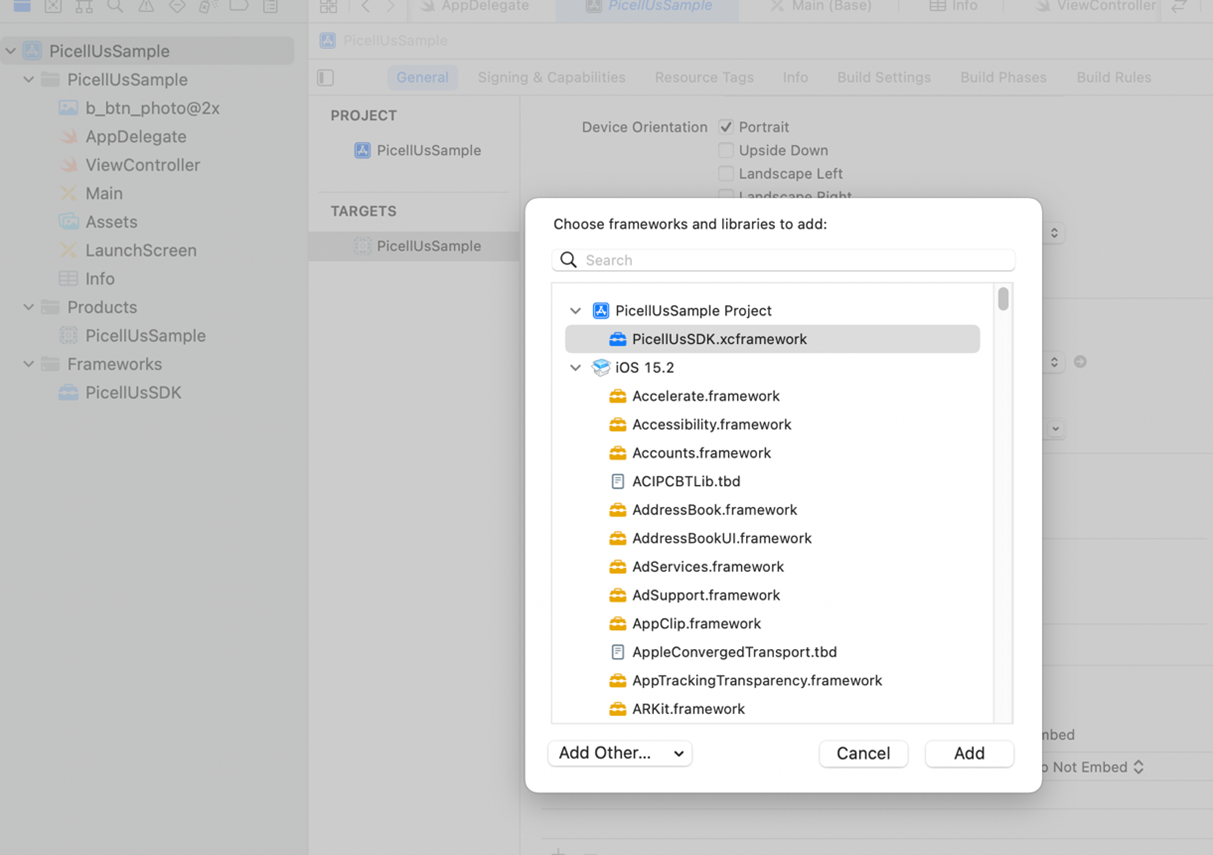Switch to the Build Rules tab

(x=1113, y=77)
